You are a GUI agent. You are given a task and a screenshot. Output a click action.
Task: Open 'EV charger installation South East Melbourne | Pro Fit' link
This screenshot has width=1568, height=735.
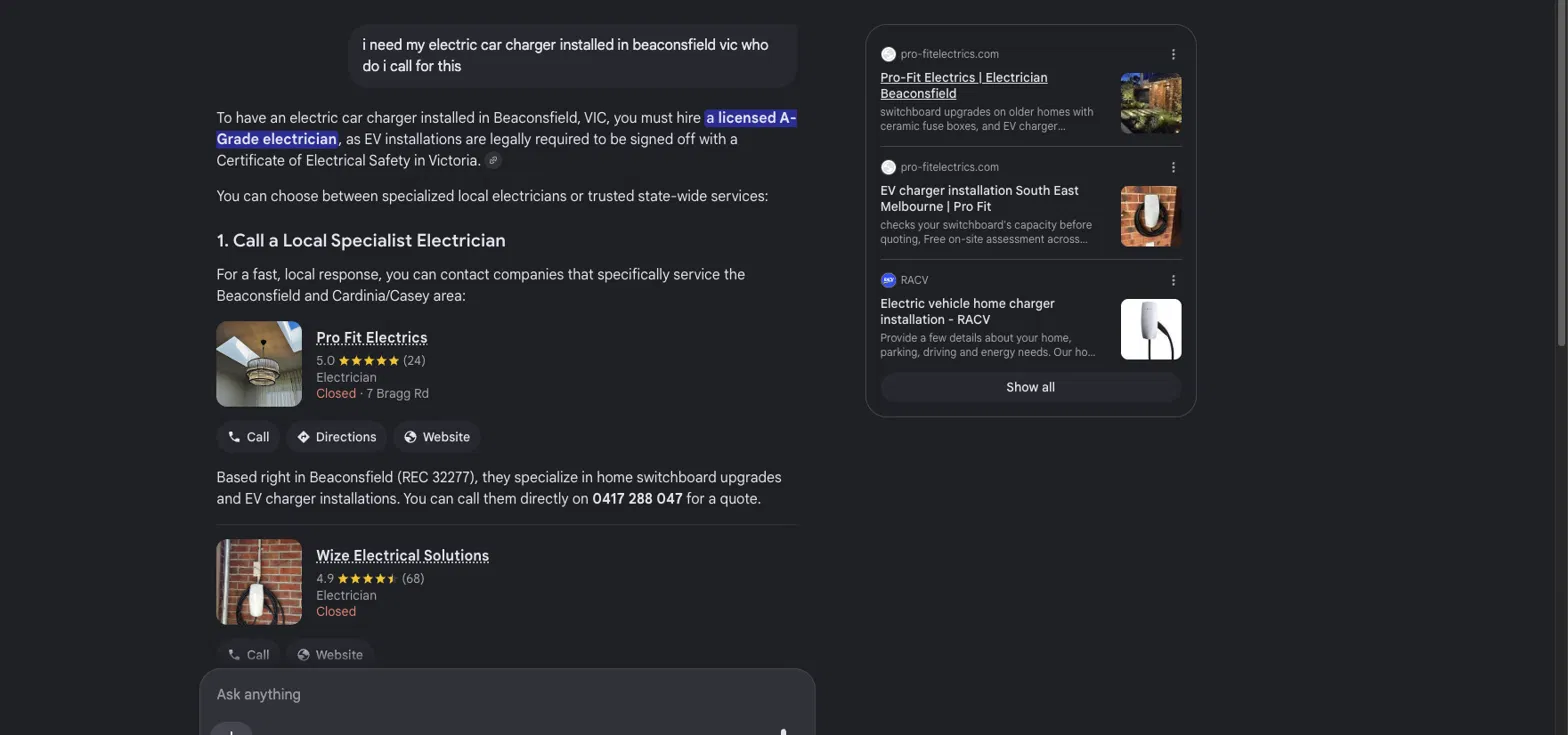[x=979, y=198]
